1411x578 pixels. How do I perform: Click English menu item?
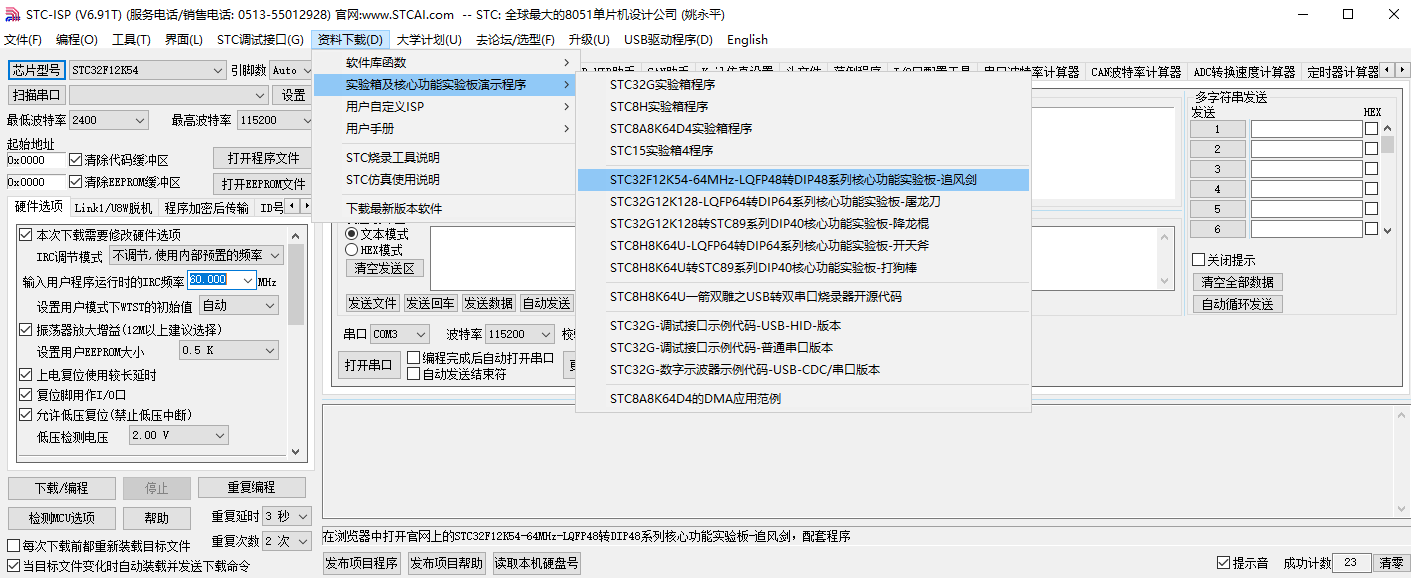[747, 40]
